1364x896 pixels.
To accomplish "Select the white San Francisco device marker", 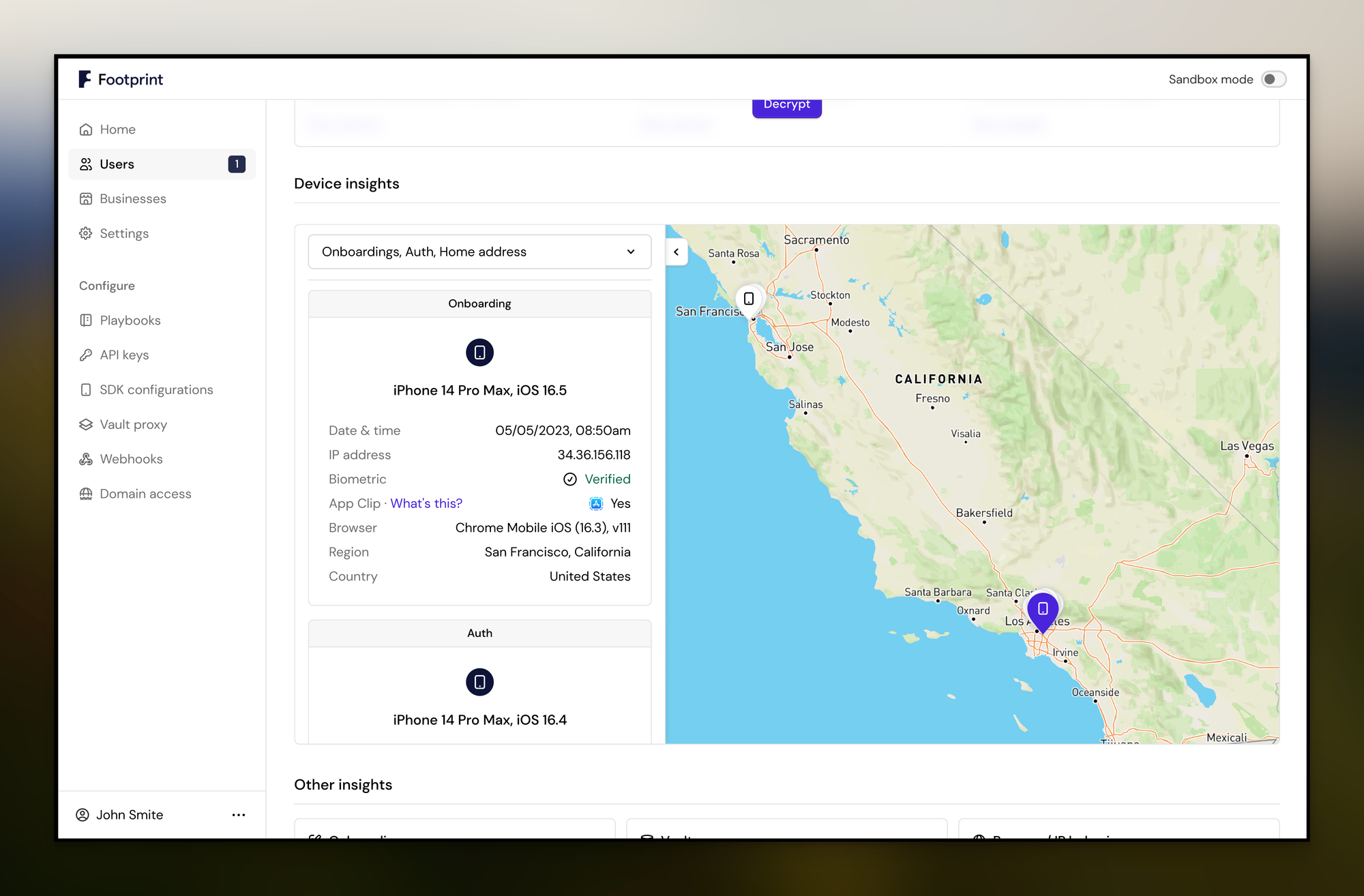I will (x=749, y=299).
